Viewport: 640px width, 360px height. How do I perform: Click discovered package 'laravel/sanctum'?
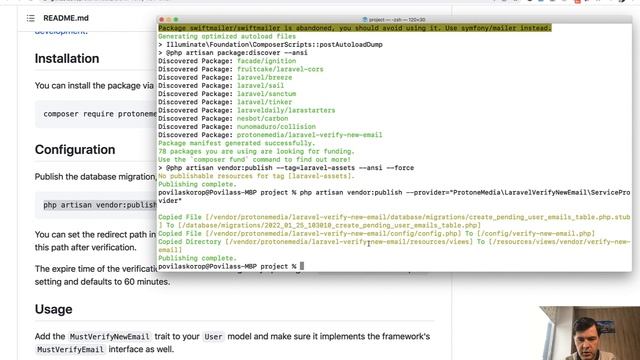[267, 93]
